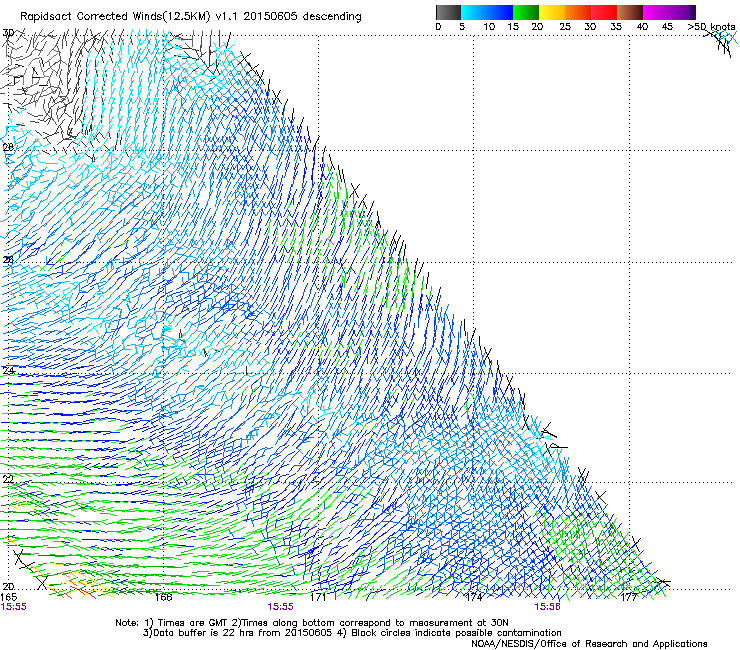The width and height of the screenshot is (740, 650).
Task: Click the purple 15:55 time between 168 and 171
Action: (280, 607)
